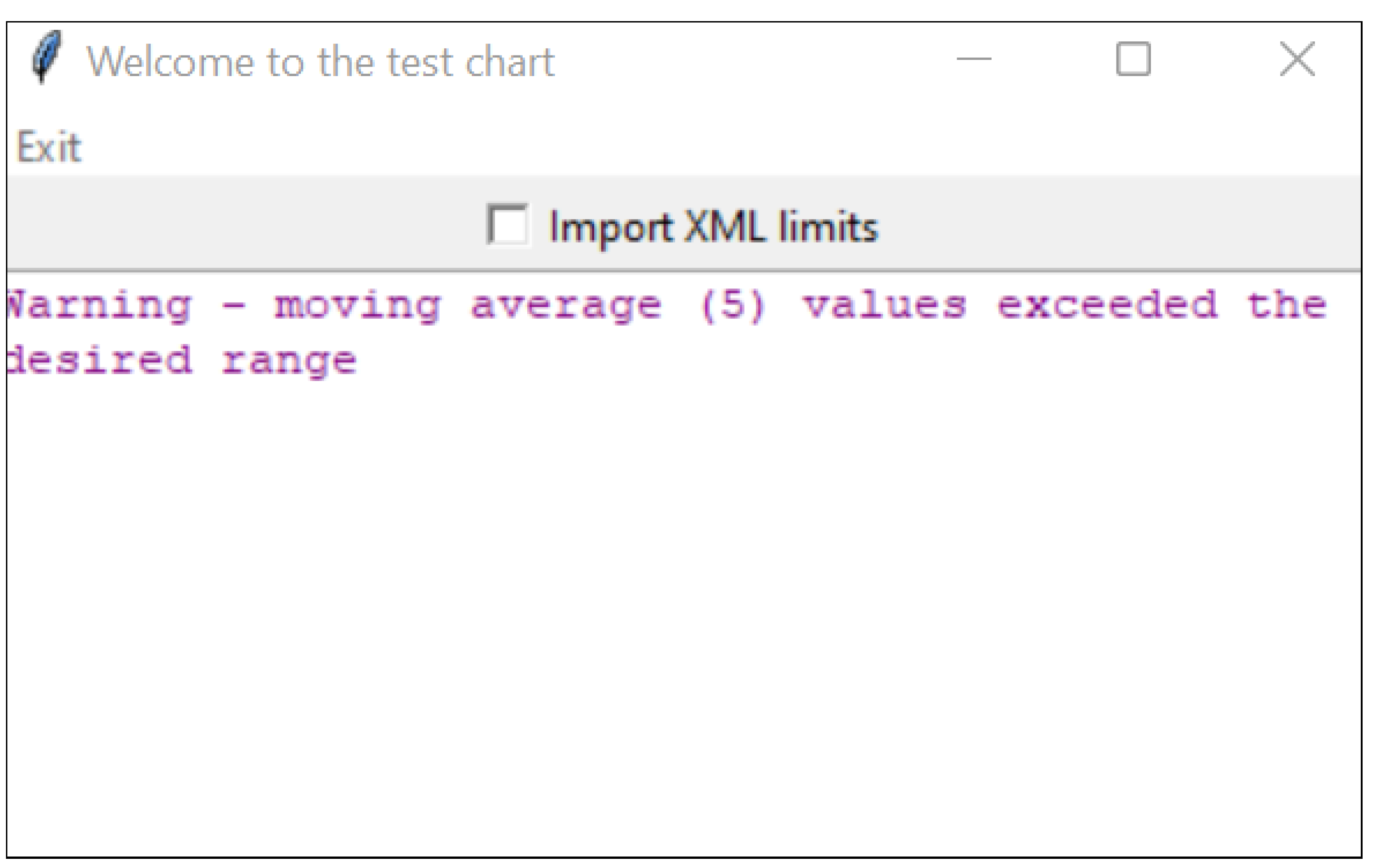Click empty title bar space beside the title

coord(742,60)
